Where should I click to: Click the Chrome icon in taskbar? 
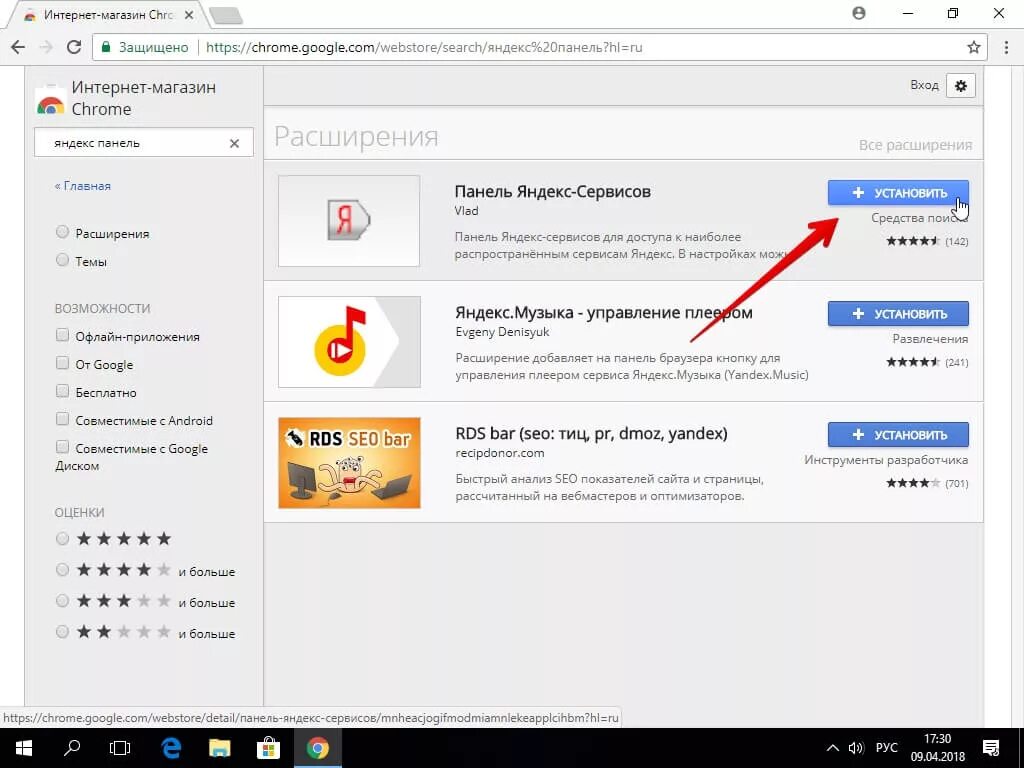click(318, 748)
